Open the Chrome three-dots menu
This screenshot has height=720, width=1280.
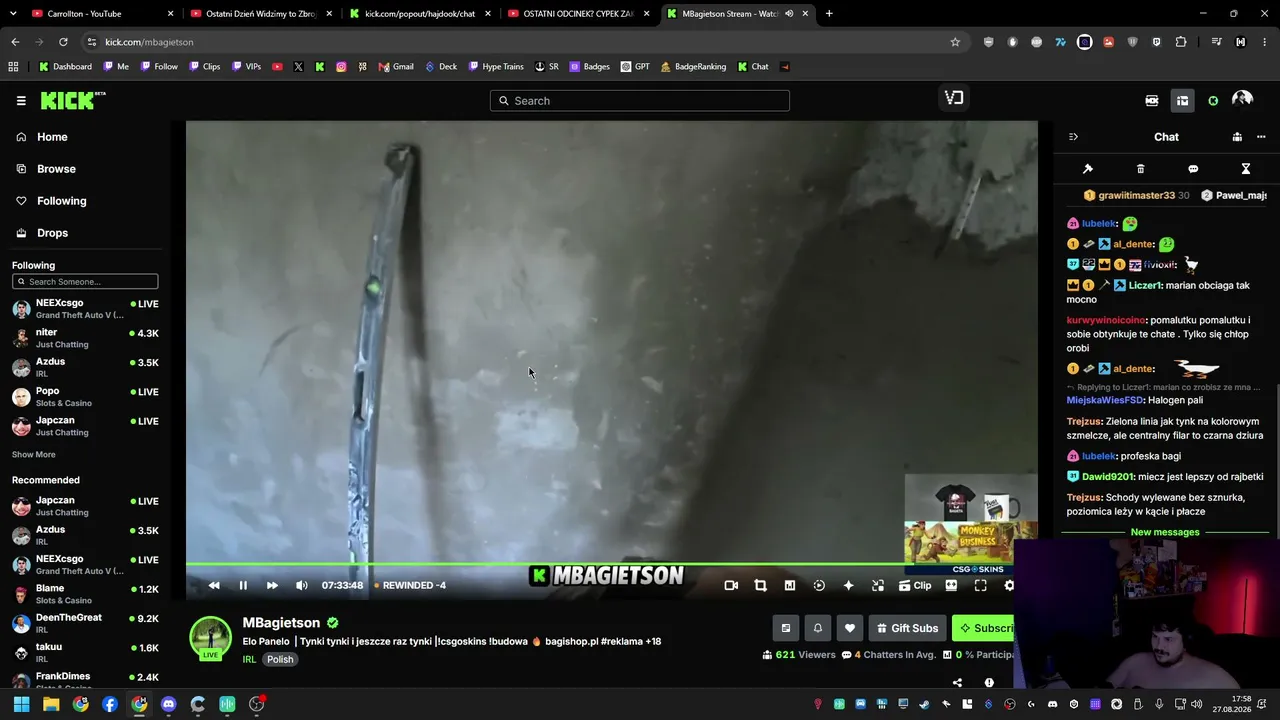1265,42
